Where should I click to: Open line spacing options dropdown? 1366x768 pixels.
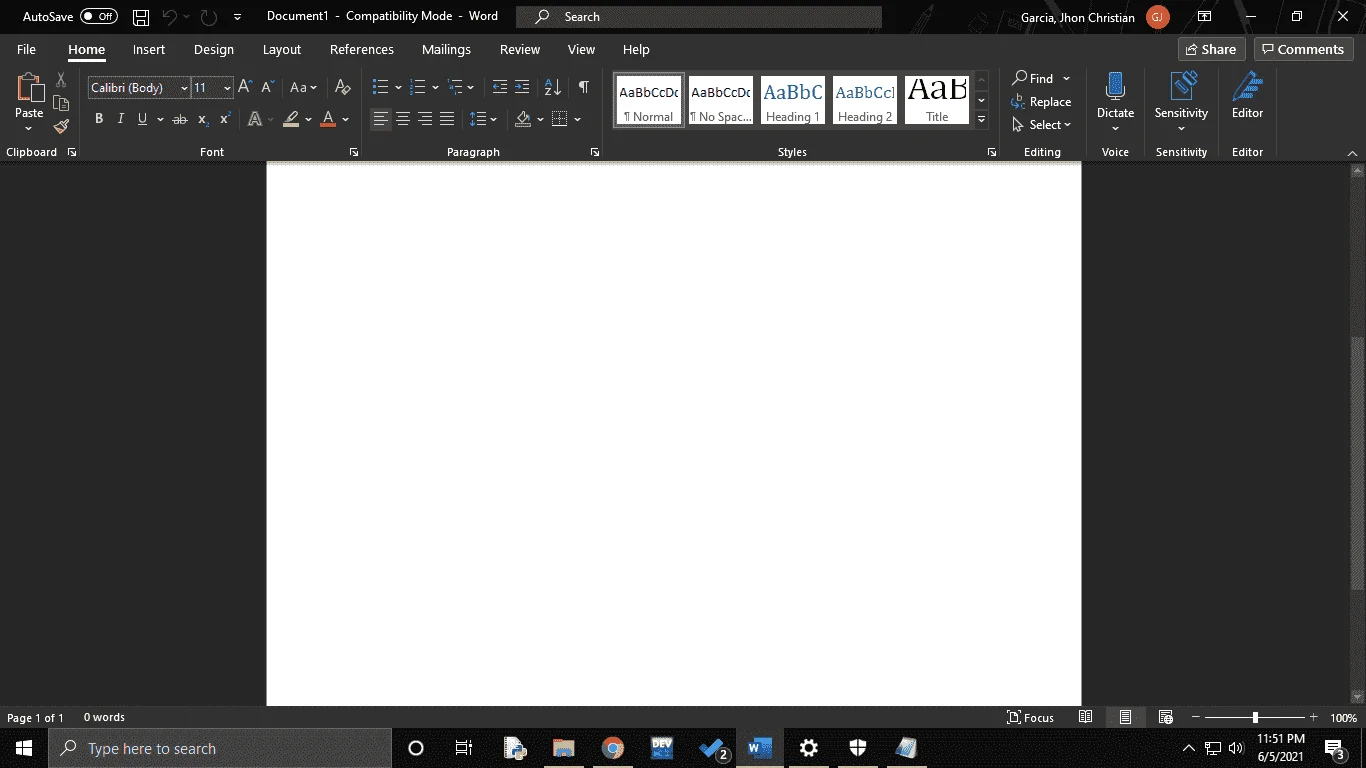click(x=484, y=119)
